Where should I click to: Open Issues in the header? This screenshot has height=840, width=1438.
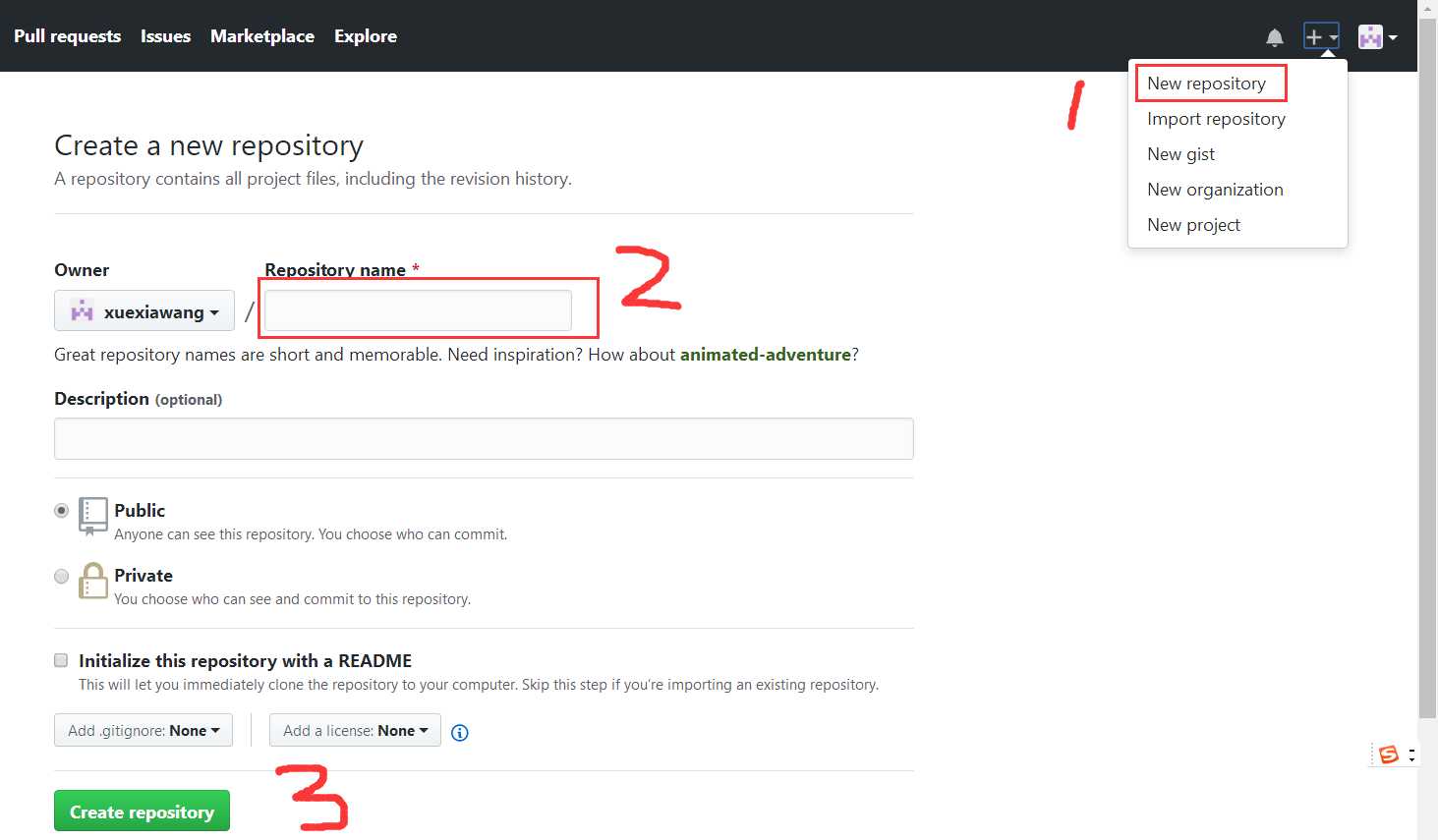click(x=165, y=36)
